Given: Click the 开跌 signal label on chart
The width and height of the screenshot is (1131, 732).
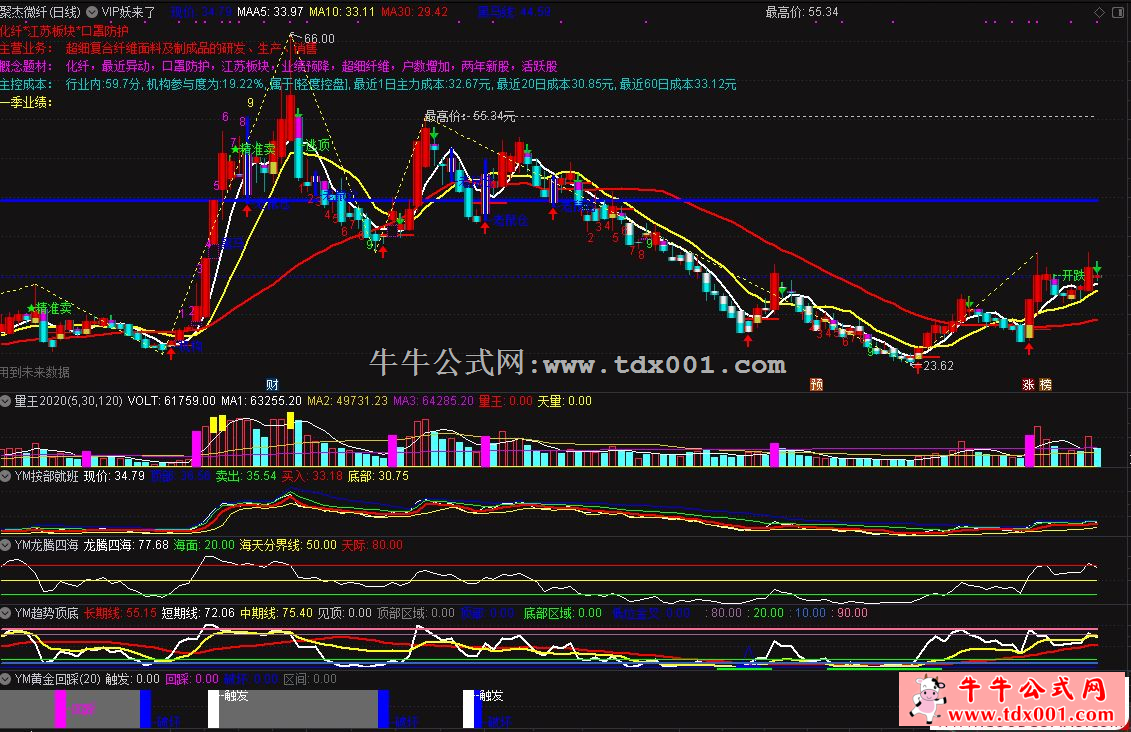Looking at the screenshot, I should click(x=1073, y=275).
